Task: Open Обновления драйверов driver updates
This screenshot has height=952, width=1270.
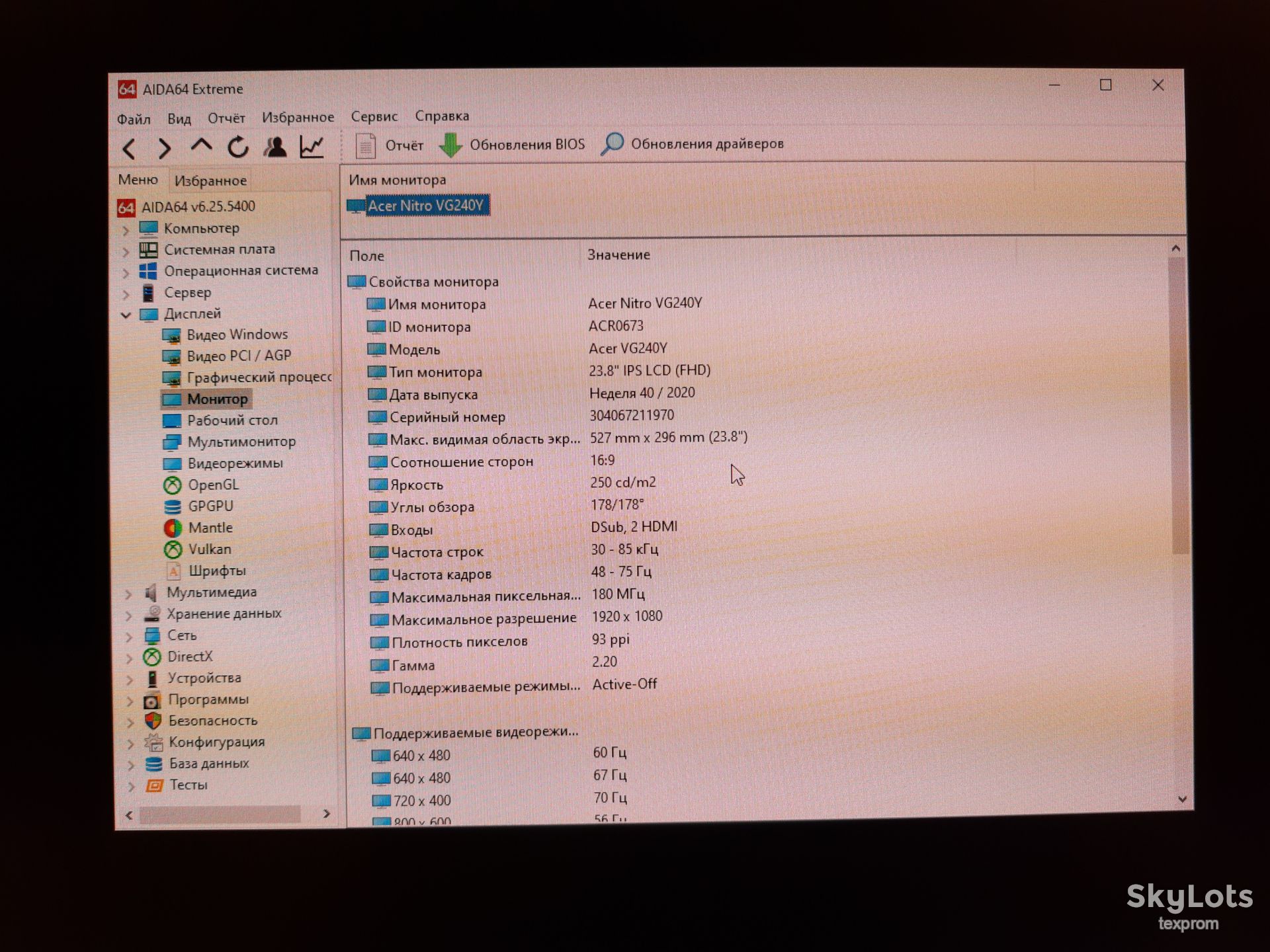Action: click(693, 143)
